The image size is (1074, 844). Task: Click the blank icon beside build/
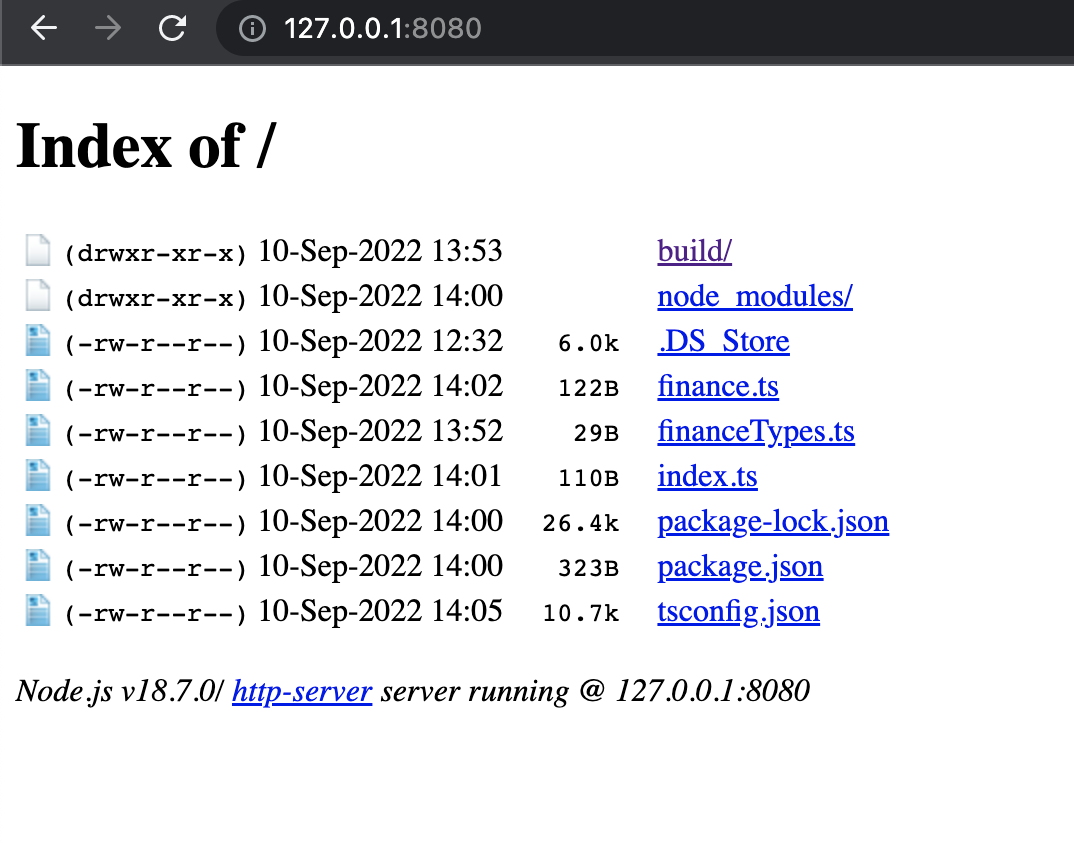(x=36, y=250)
